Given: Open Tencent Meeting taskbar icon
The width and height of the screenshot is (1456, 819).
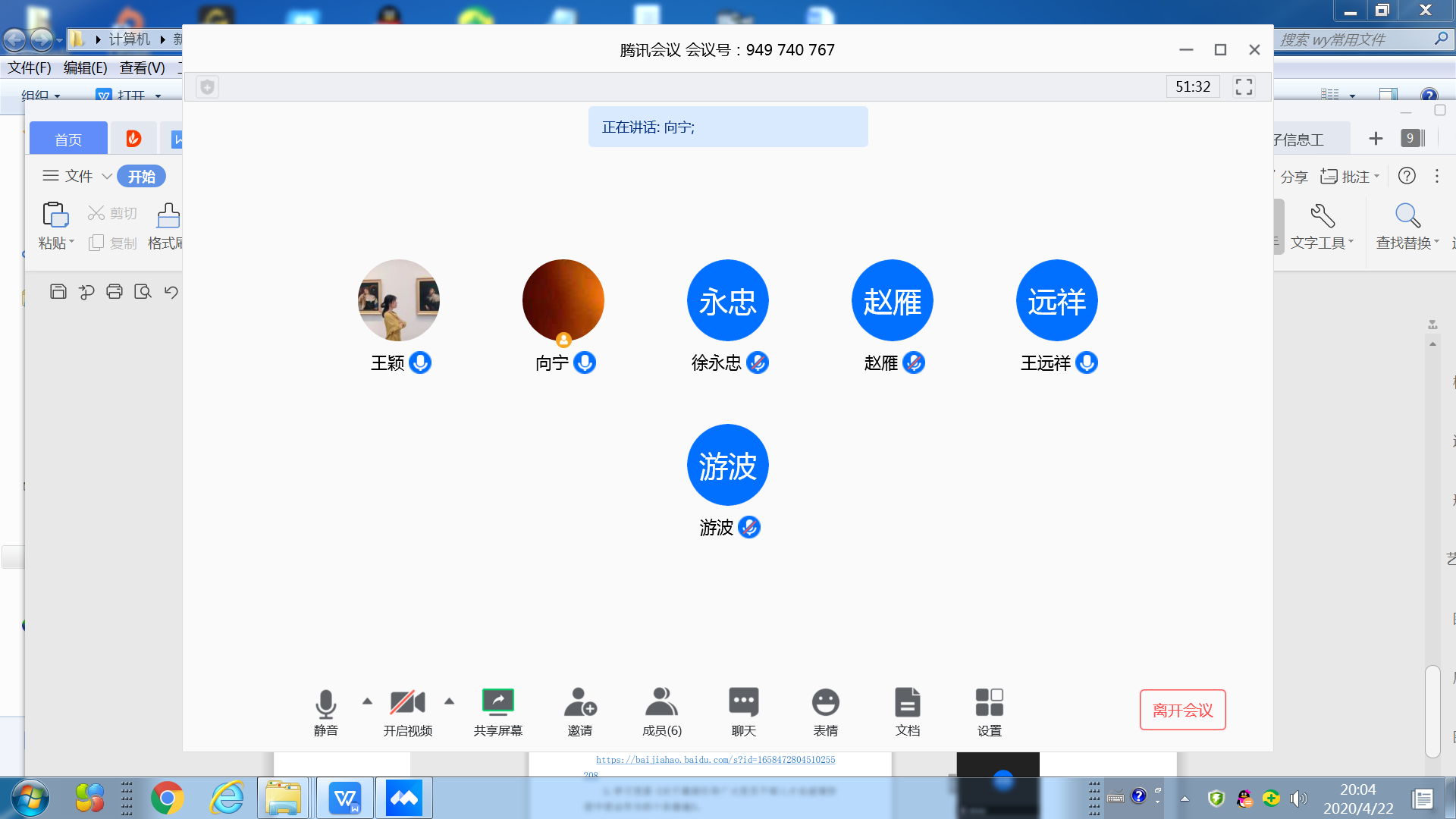Looking at the screenshot, I should [404, 798].
